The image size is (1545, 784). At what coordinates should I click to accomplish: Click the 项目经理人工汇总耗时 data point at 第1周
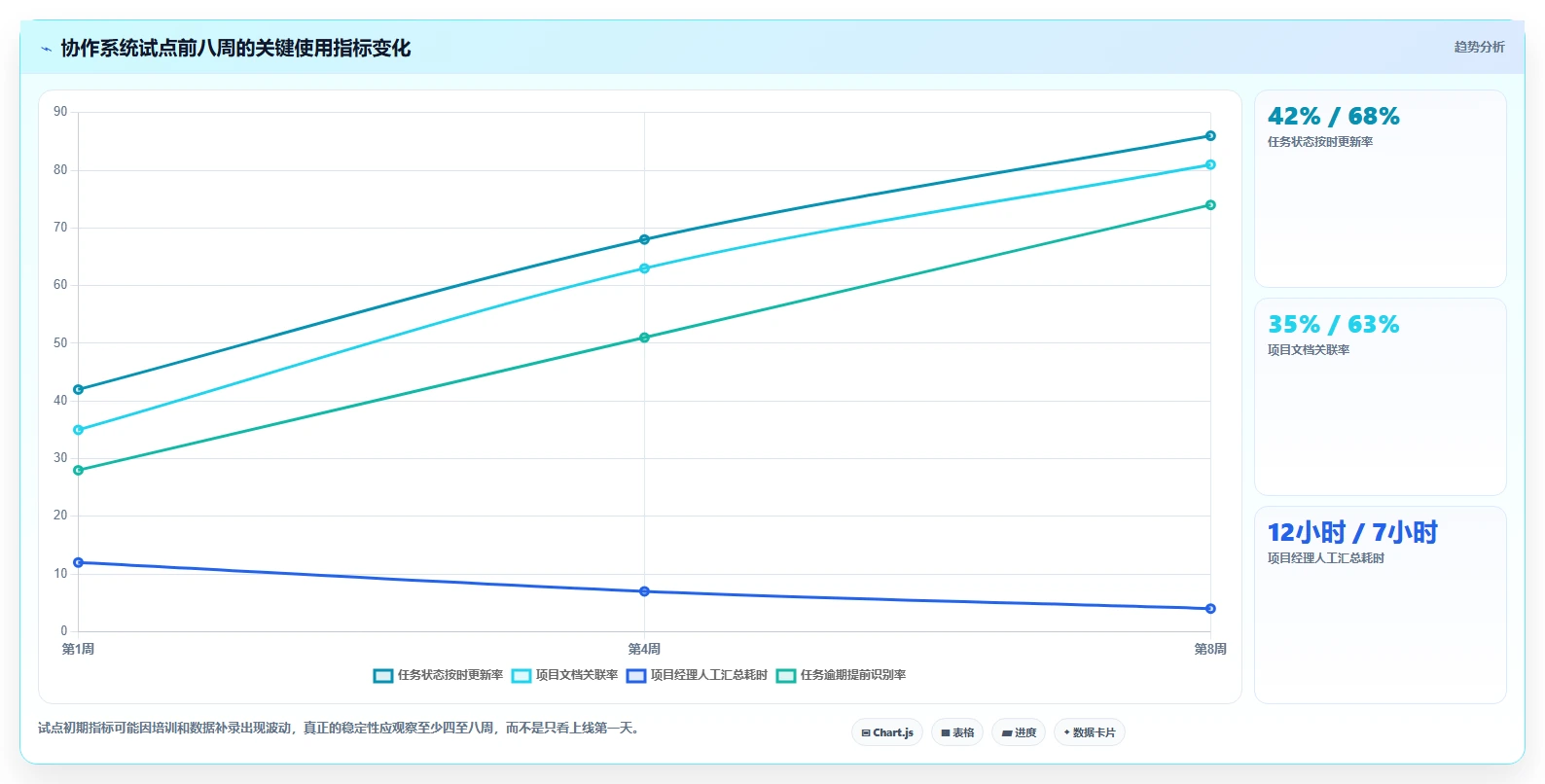79,562
